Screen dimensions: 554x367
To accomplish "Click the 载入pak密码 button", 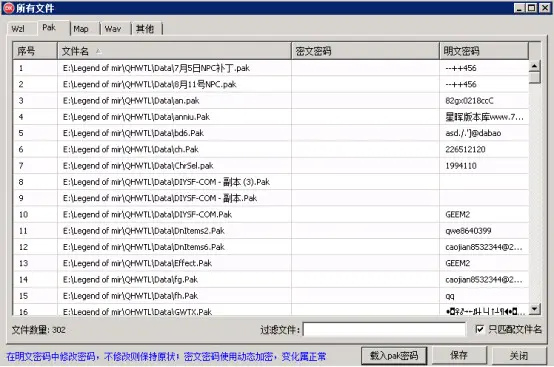I will [x=394, y=355].
